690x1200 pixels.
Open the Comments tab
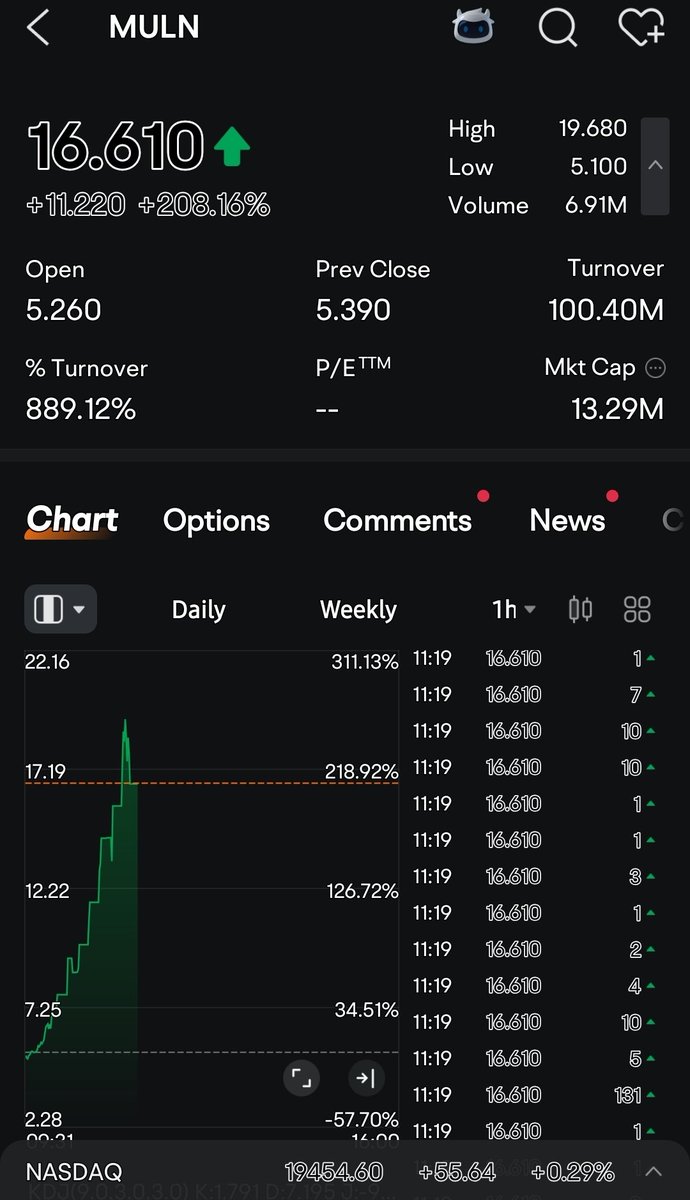click(398, 521)
